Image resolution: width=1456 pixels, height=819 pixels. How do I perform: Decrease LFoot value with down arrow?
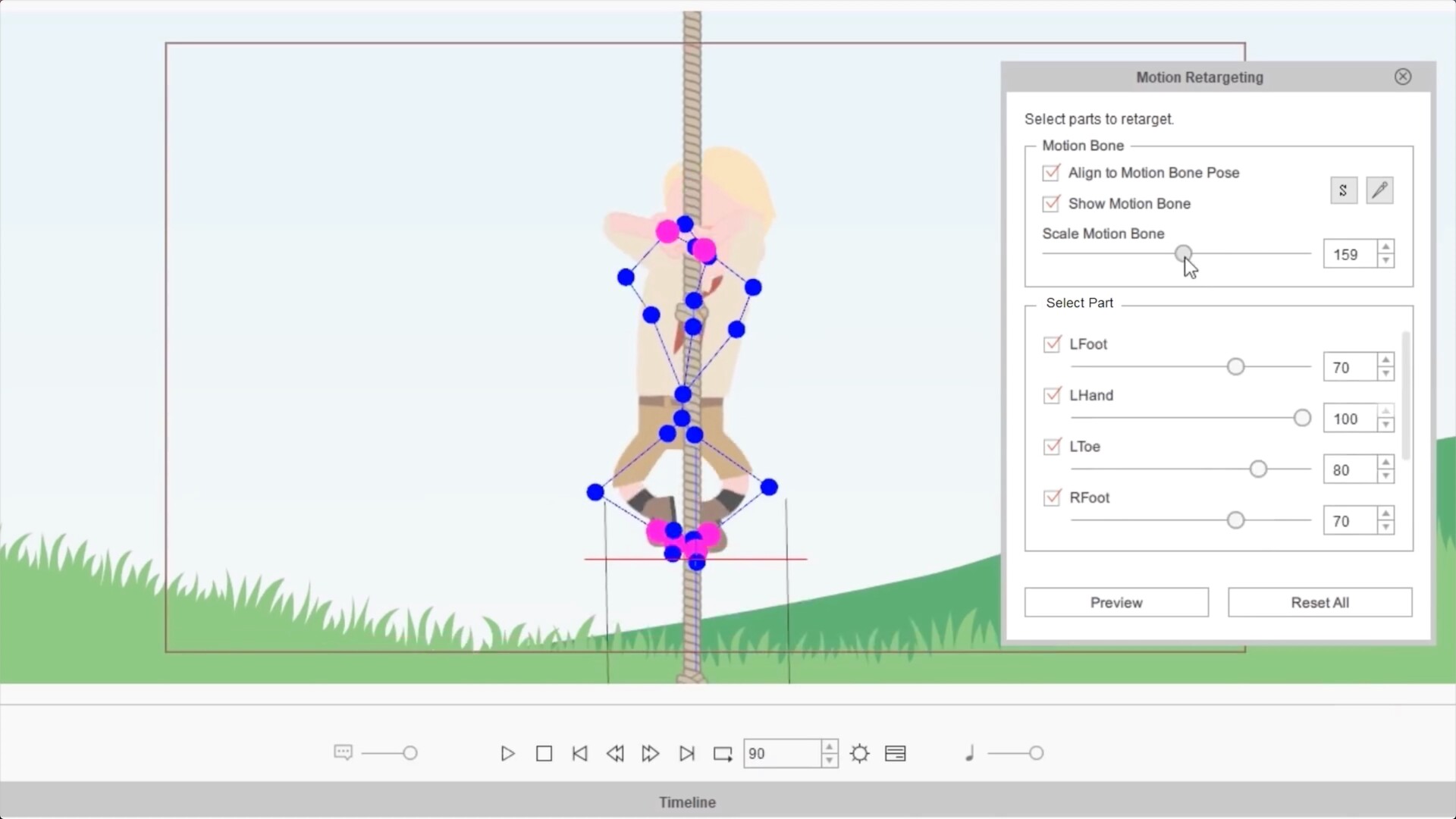click(1385, 374)
